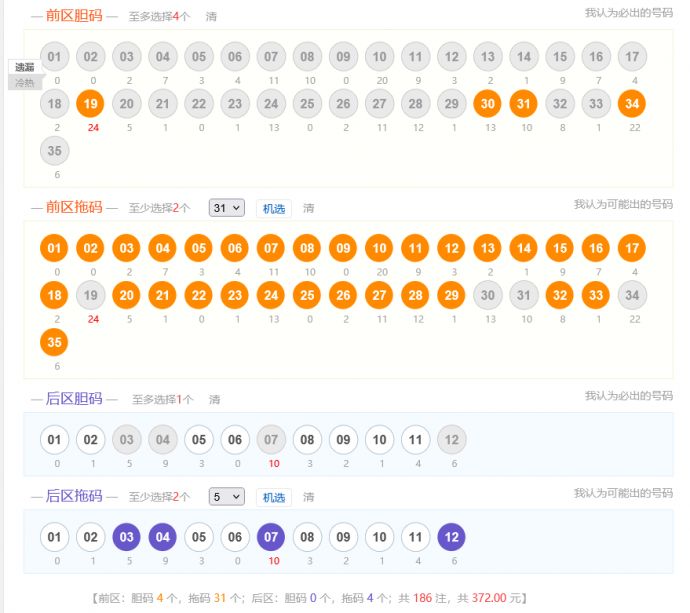
Task: Switch to the 遗漏 tab
Action: click(25, 67)
